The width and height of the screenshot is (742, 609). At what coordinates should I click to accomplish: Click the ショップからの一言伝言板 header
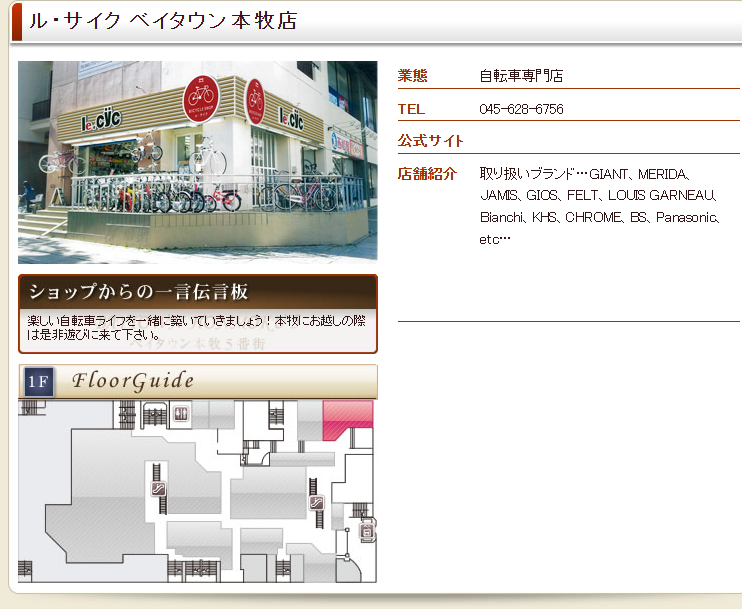138,292
